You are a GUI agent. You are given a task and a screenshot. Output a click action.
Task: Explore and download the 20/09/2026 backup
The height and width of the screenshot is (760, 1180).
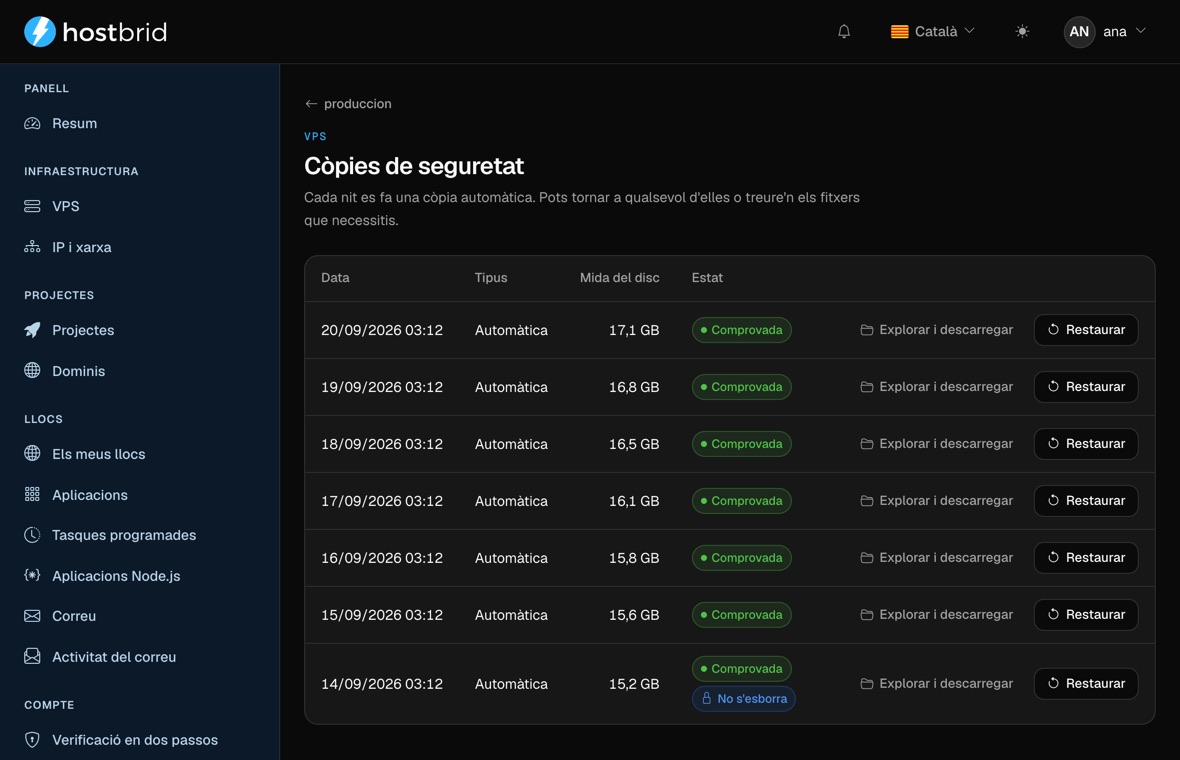936,330
